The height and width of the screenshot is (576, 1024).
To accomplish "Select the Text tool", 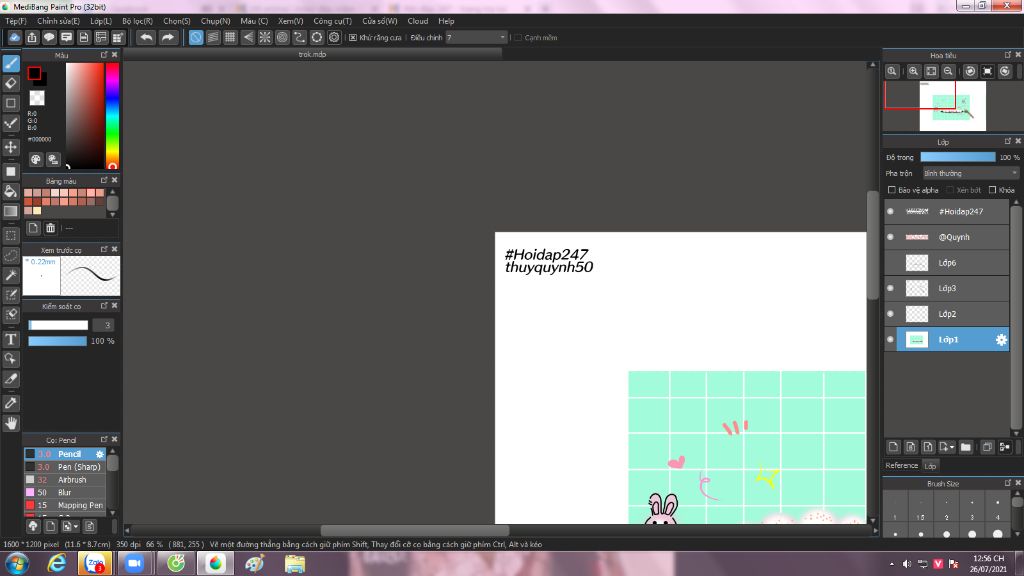I will [x=11, y=340].
